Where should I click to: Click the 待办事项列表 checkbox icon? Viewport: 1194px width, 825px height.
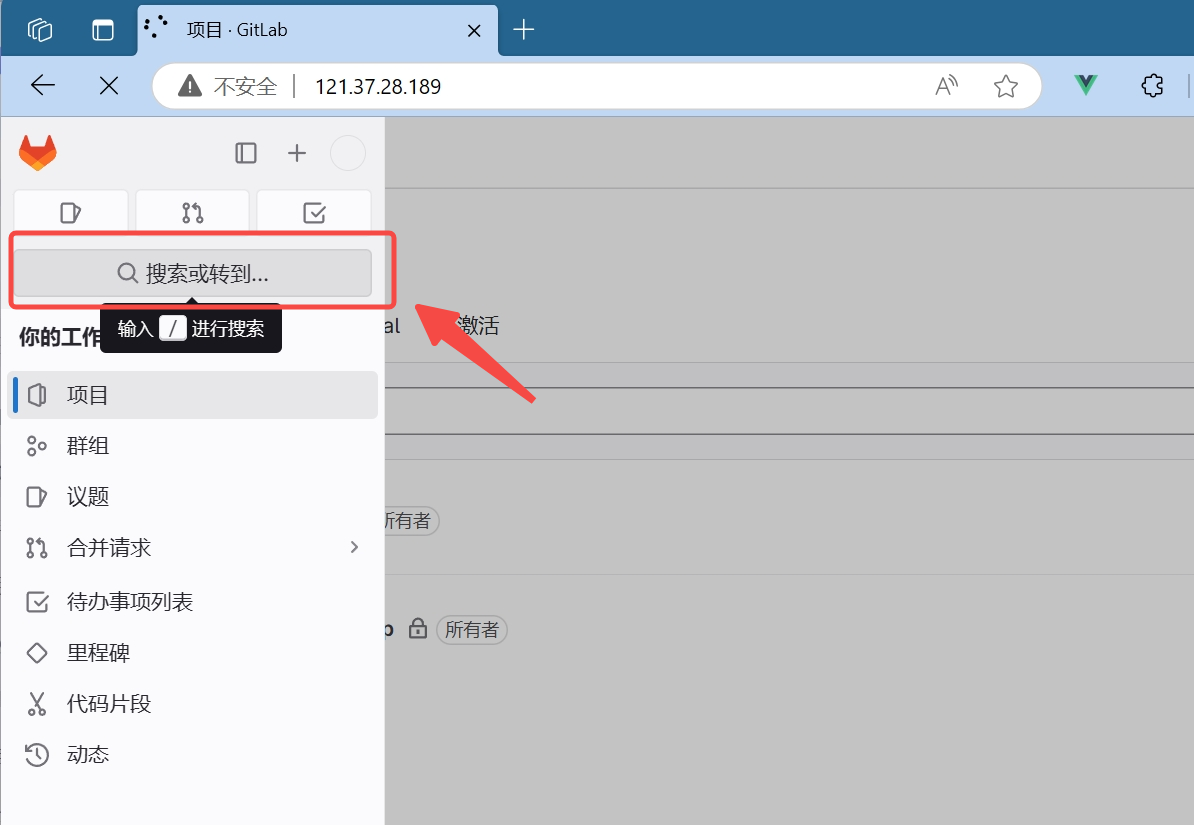(x=37, y=602)
